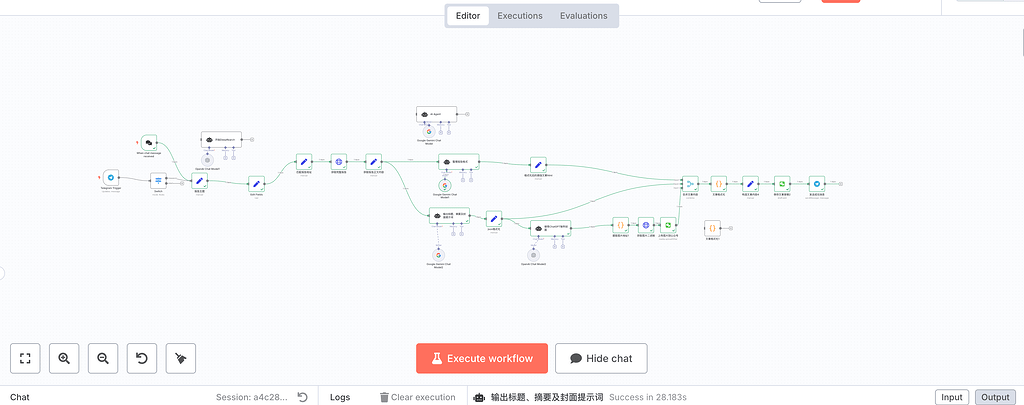
Task: Click the Hide chat button
Action: click(601, 358)
